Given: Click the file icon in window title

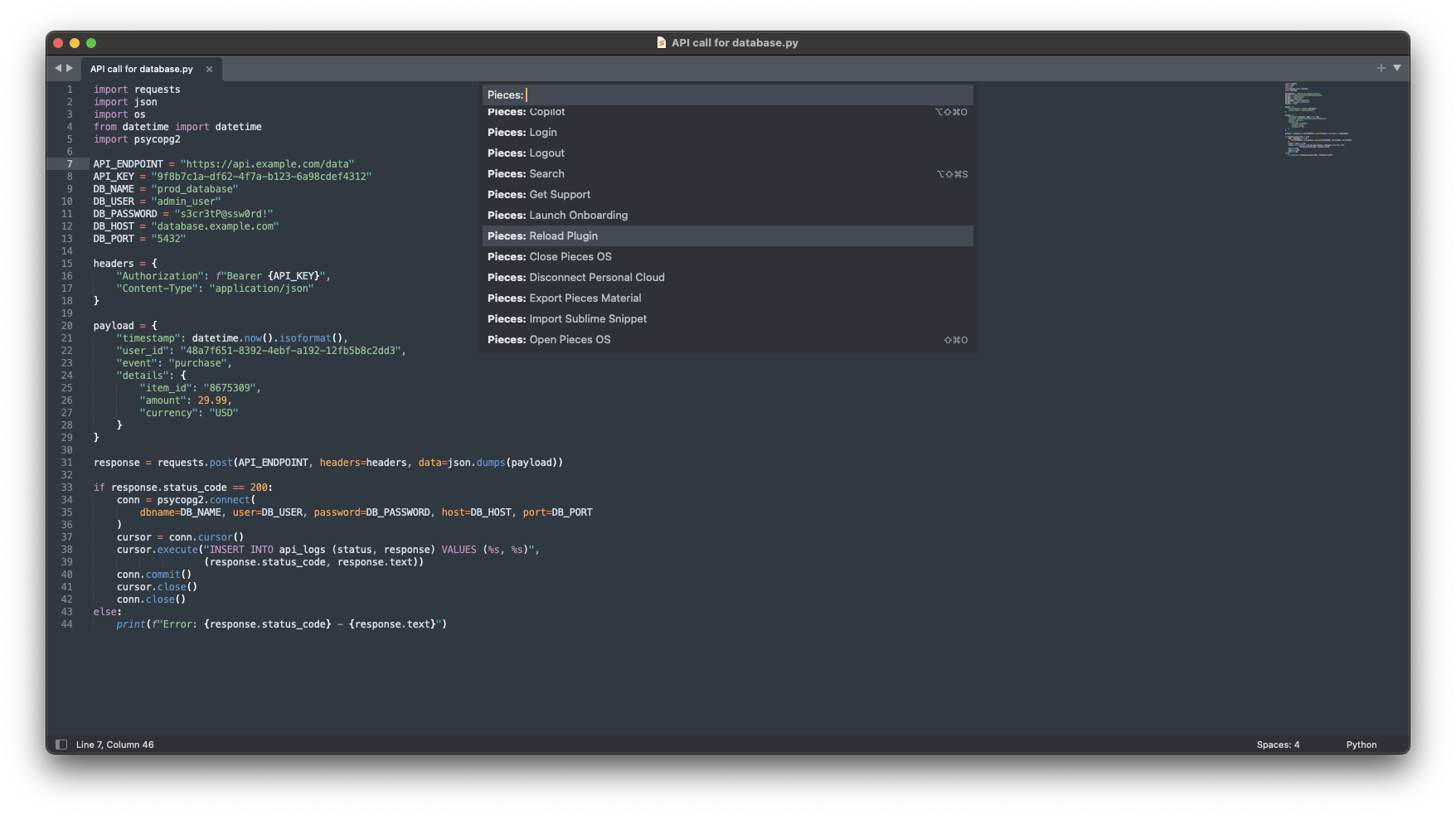Looking at the screenshot, I should point(661,42).
